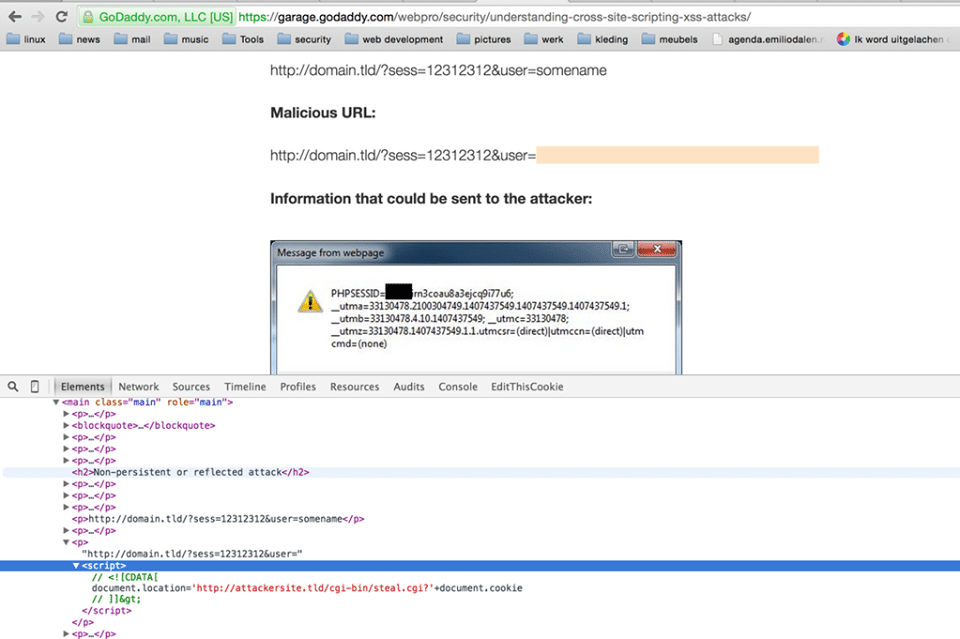Collapse the main class="main" node
Image resolution: width=960 pixels, height=639 pixels.
coord(56,402)
